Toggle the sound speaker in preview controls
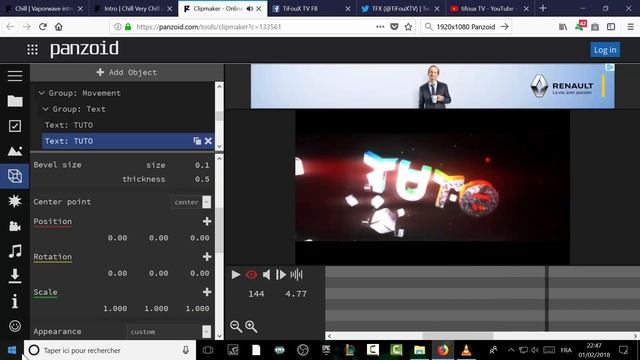 (x=266, y=275)
